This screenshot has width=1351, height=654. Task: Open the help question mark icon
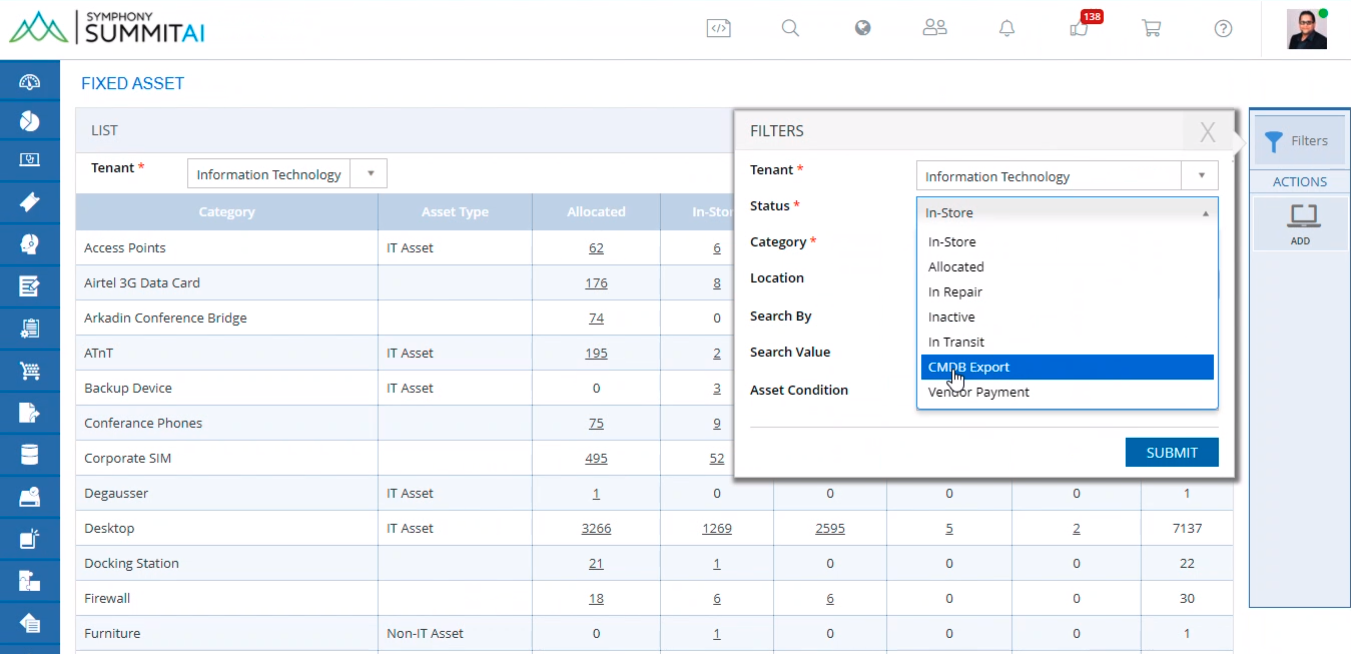[1223, 28]
